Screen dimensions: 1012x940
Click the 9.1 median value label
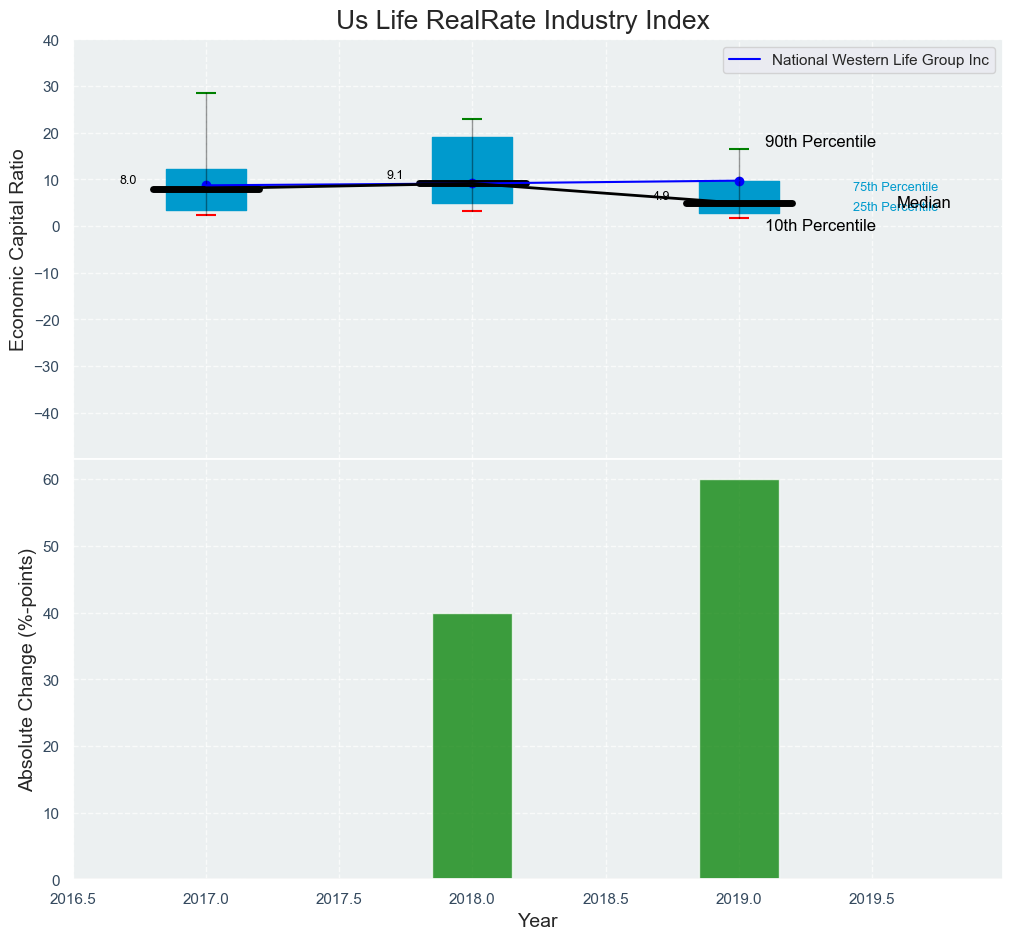395,175
